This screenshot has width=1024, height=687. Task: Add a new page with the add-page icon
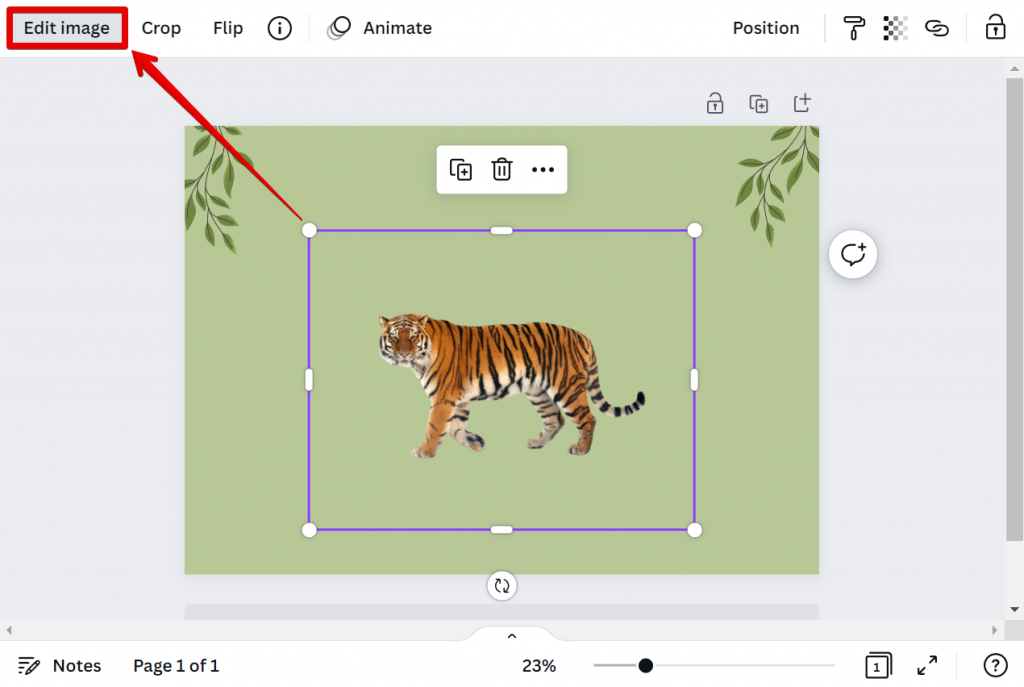[801, 102]
